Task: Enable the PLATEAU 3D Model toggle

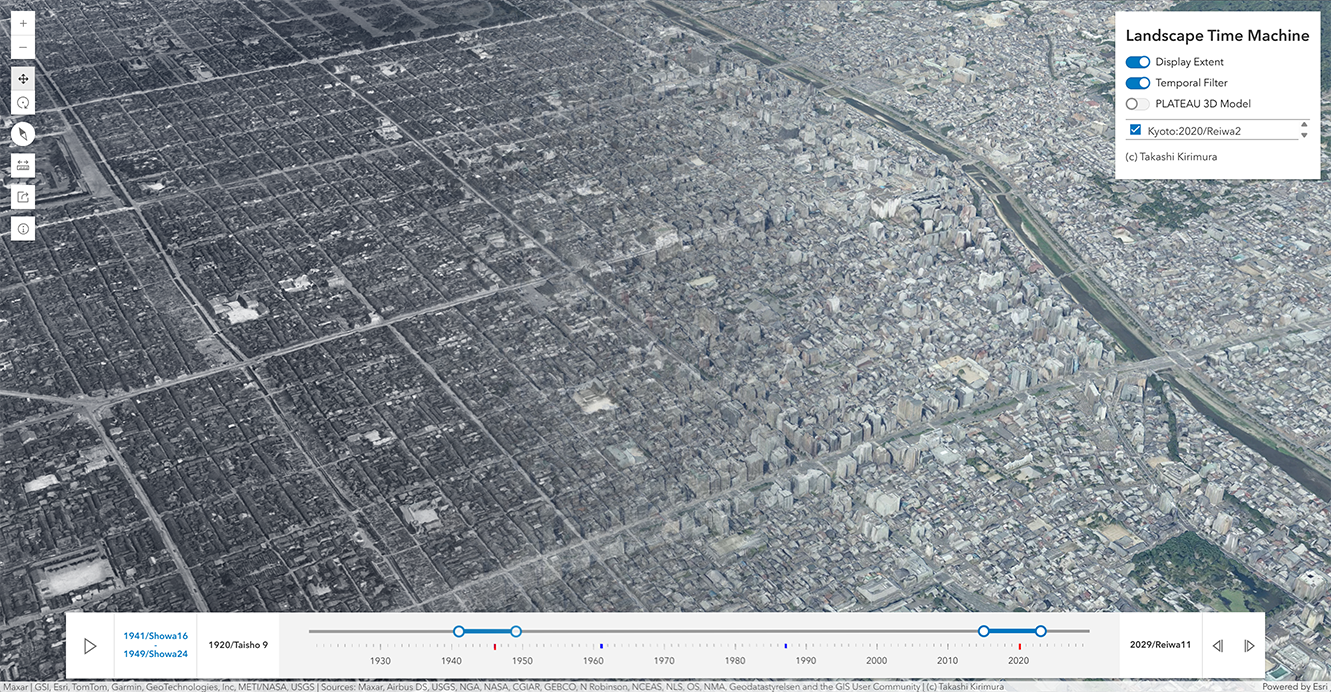Action: click(1137, 104)
